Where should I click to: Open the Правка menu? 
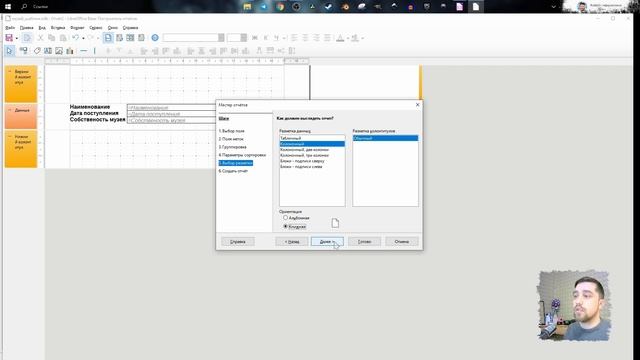(x=27, y=28)
